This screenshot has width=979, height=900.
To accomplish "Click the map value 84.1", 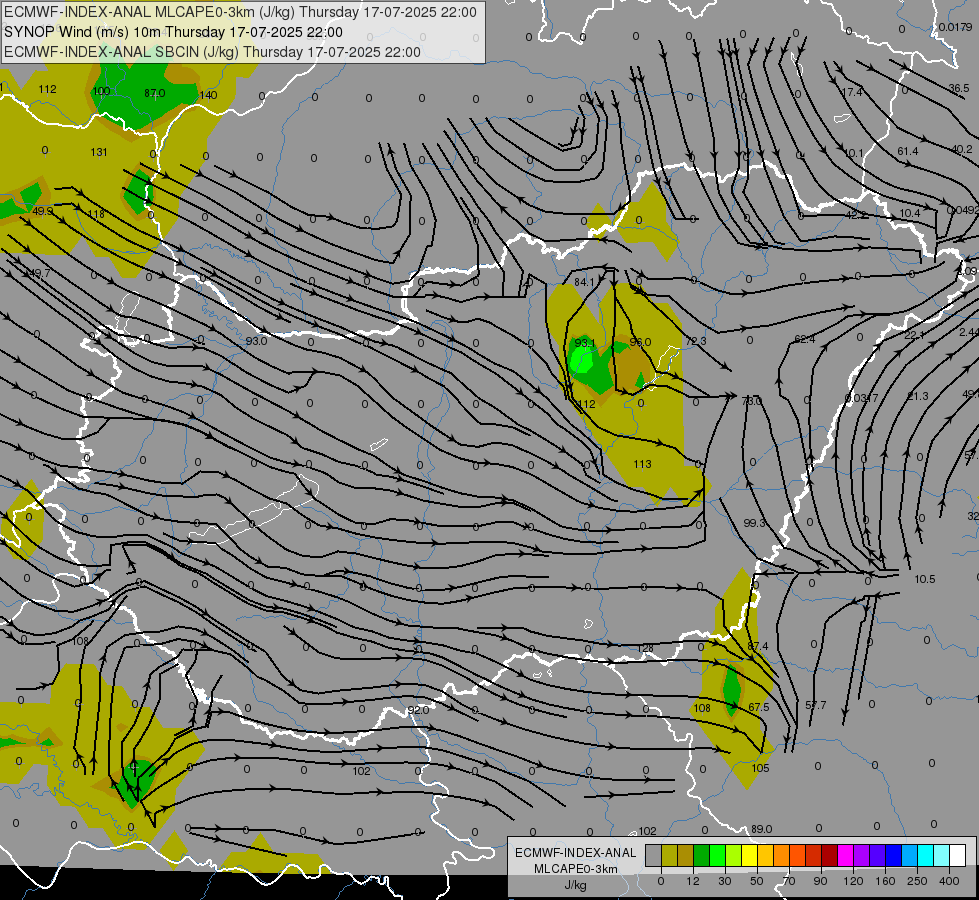I will click(x=584, y=282).
